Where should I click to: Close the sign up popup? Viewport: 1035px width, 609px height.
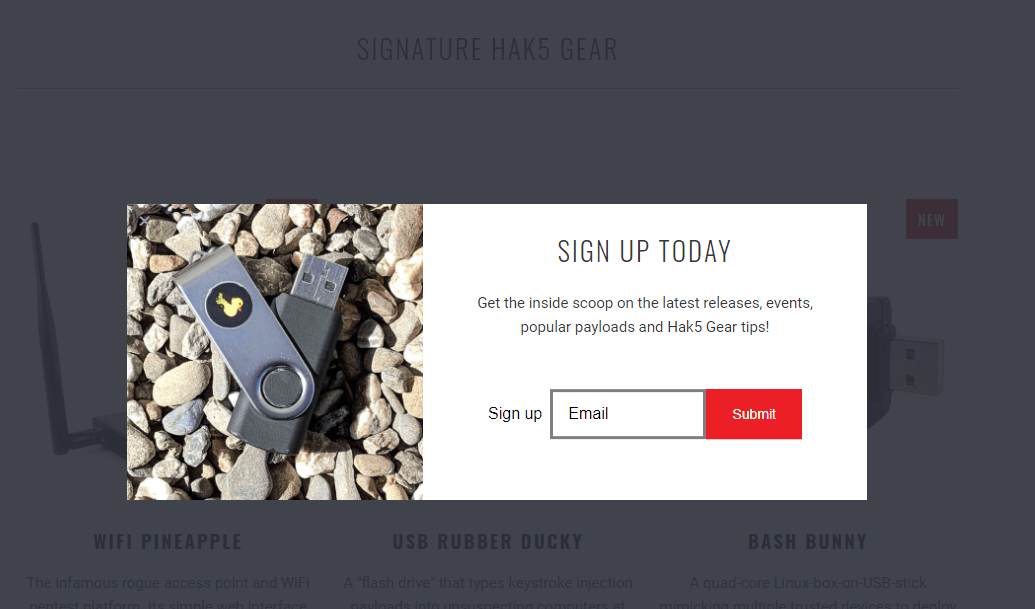[x=143, y=221]
